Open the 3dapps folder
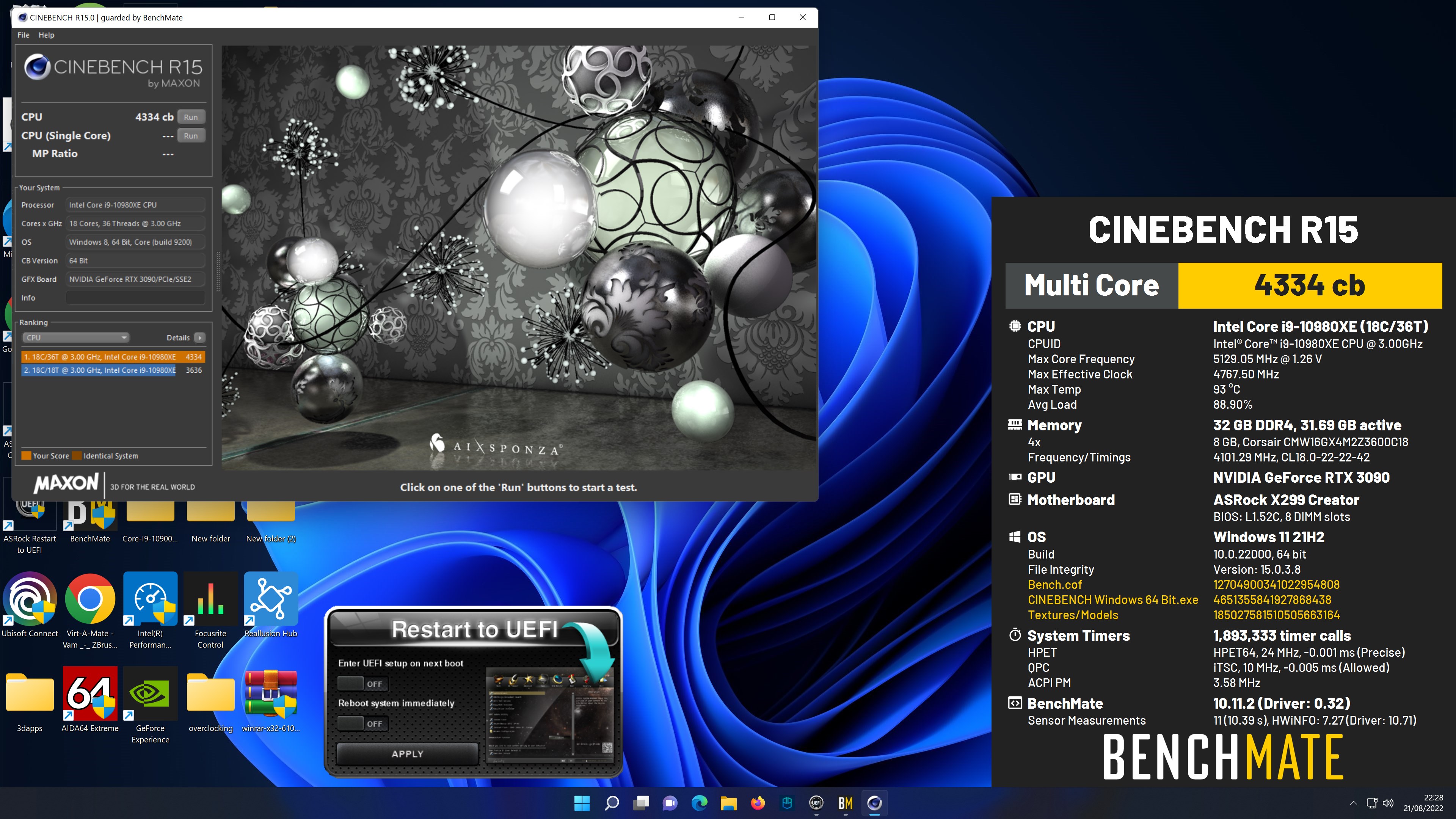1456x819 pixels. [30, 700]
